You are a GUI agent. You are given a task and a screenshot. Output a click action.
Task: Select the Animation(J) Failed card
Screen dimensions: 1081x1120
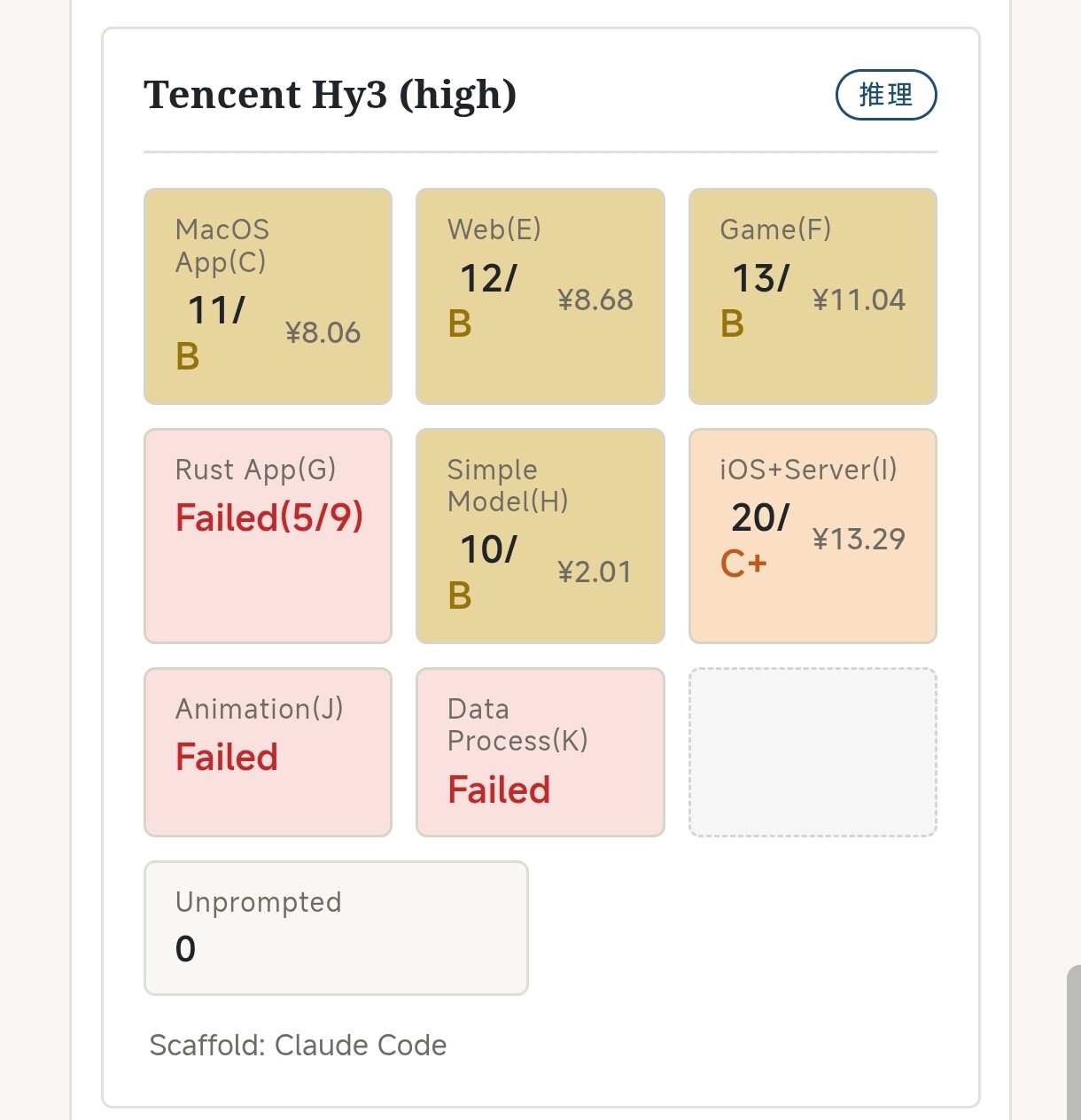point(268,752)
